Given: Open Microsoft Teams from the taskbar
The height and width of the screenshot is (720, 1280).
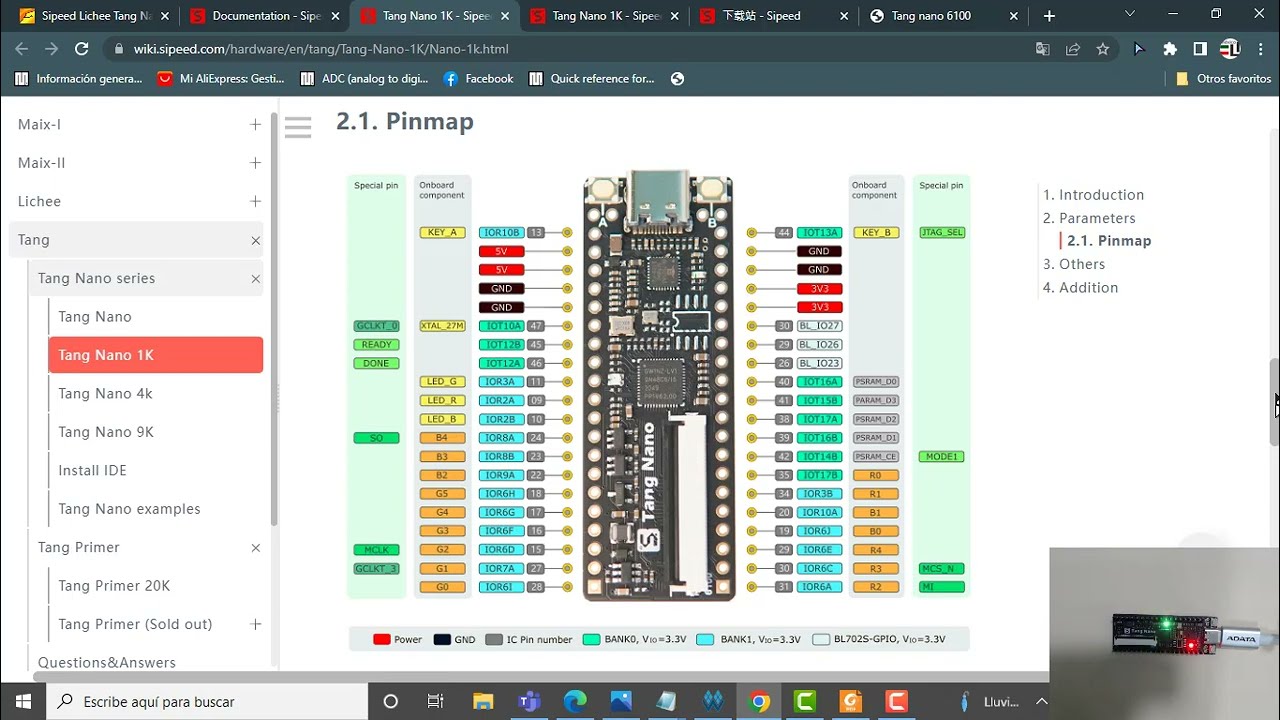Looking at the screenshot, I should [529, 701].
